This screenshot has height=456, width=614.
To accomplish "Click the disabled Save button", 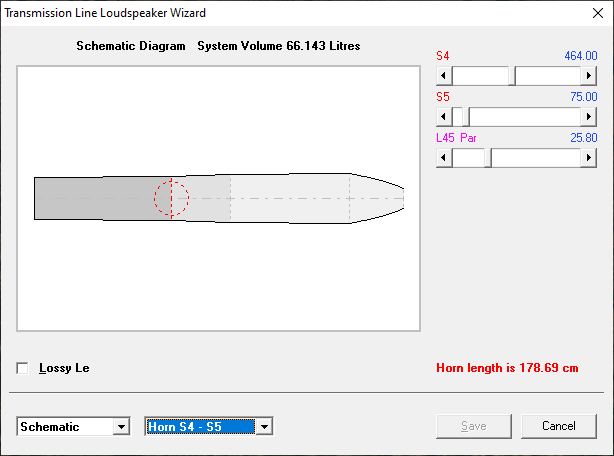I will [474, 426].
